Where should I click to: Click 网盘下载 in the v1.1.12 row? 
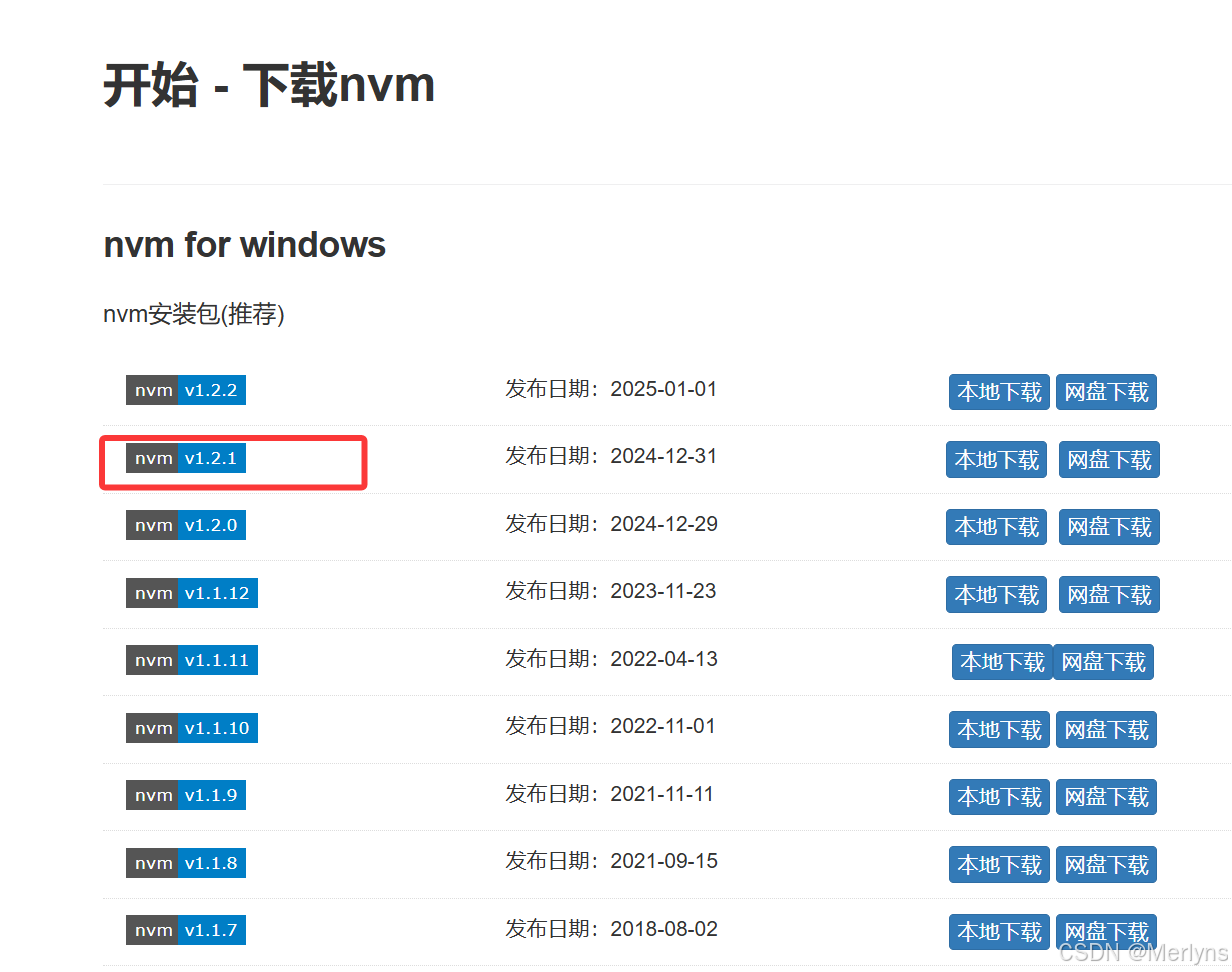(x=1109, y=595)
